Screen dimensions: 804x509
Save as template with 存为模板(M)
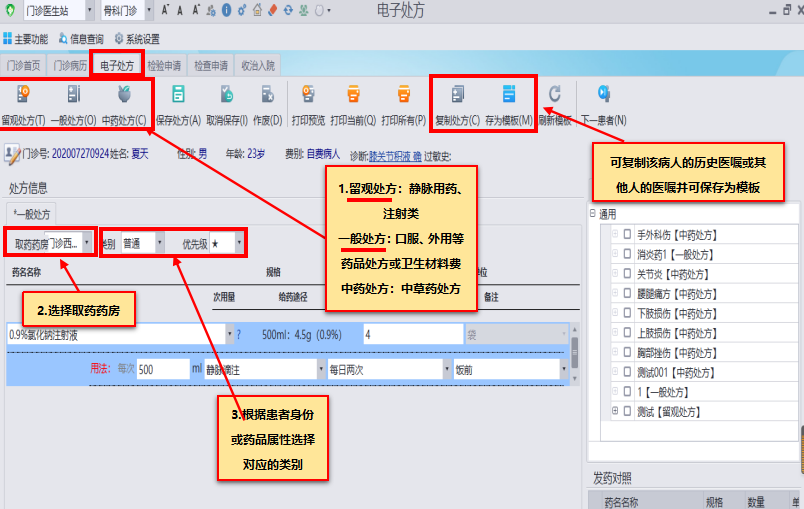point(509,95)
